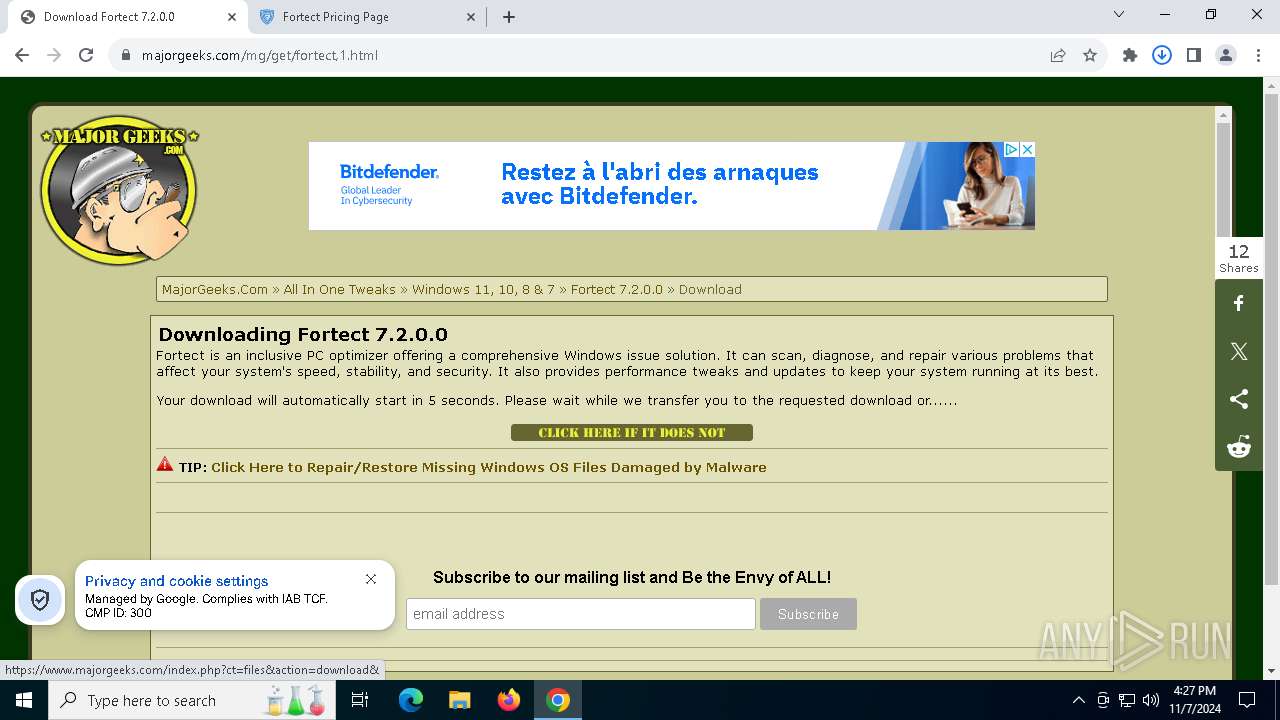Click Privacy and cookie settings link

[x=177, y=581]
